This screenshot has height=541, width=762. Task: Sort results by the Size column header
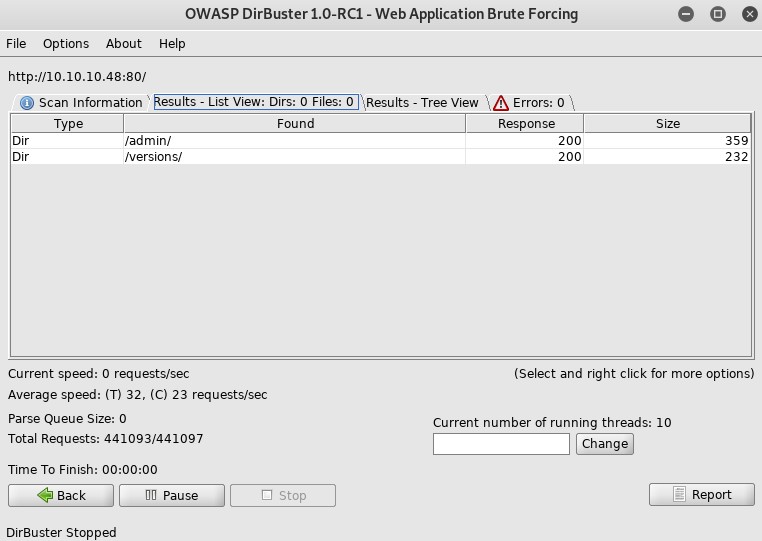click(x=667, y=123)
